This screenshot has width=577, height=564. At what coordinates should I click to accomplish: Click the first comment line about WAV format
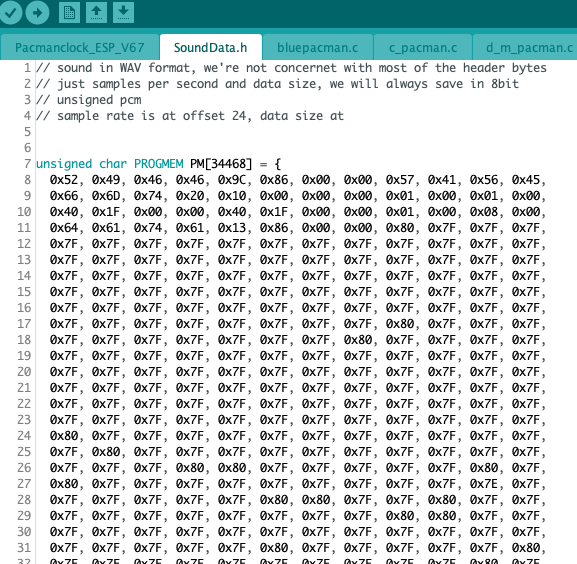[x=291, y=68]
